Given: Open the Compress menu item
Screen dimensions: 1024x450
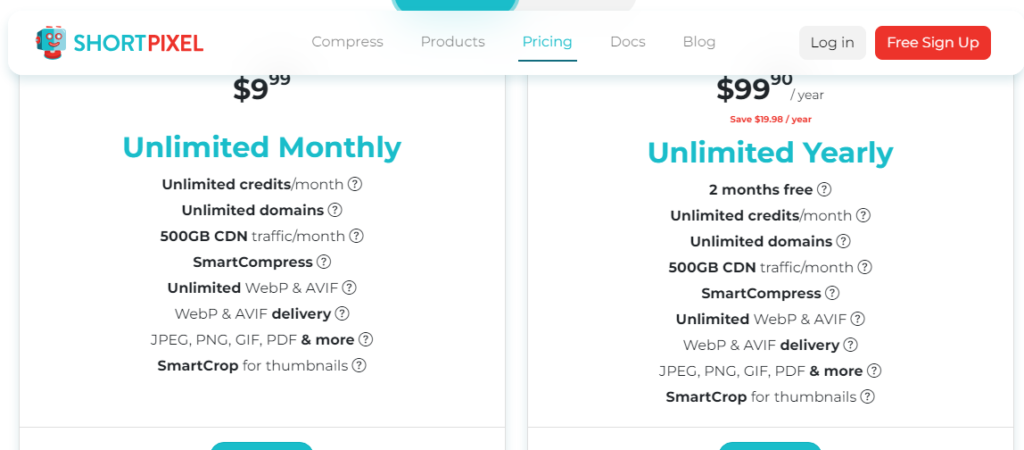Looking at the screenshot, I should [x=347, y=42].
